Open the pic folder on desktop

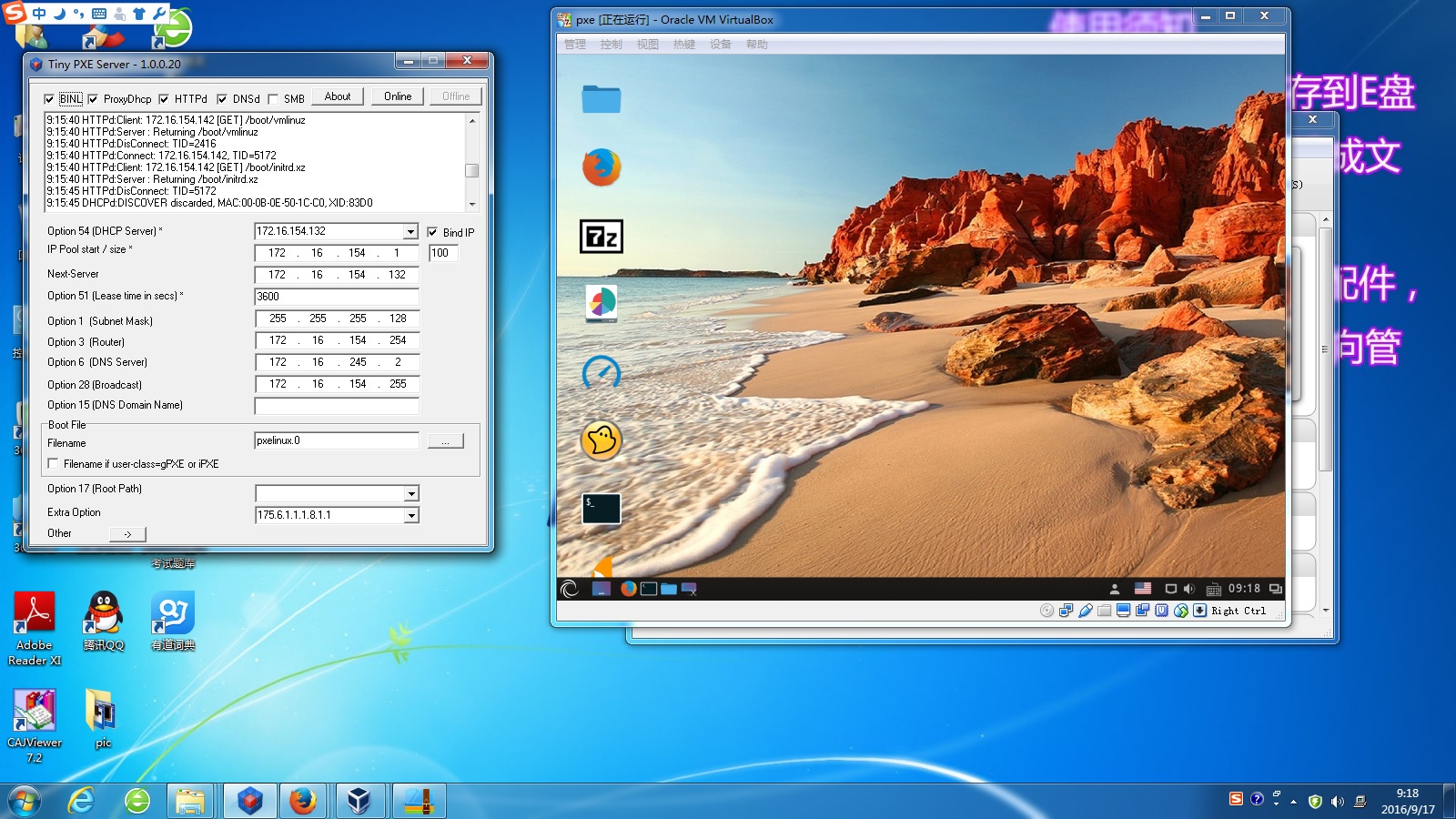point(103,719)
